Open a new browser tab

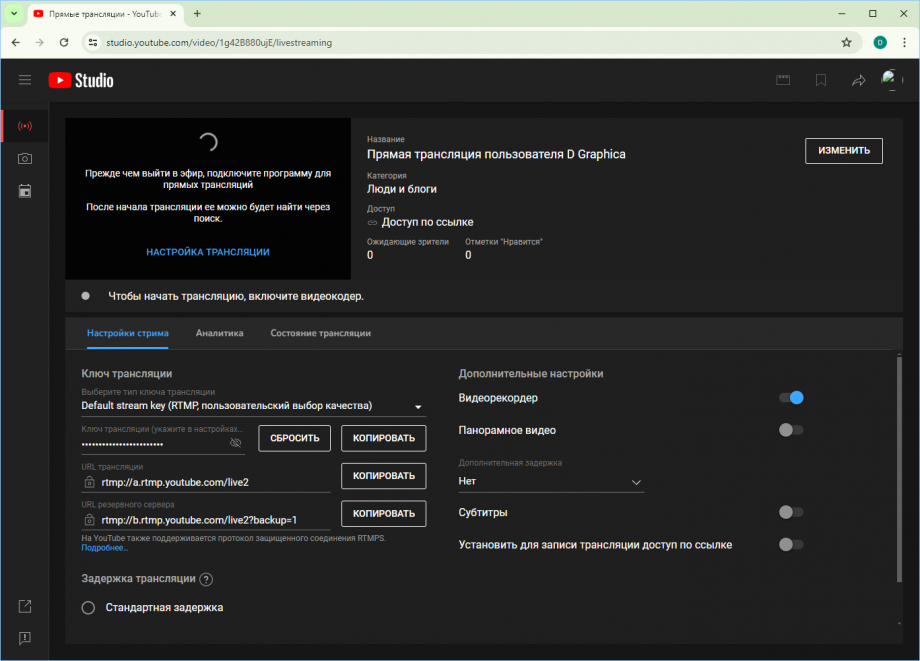pos(197,13)
